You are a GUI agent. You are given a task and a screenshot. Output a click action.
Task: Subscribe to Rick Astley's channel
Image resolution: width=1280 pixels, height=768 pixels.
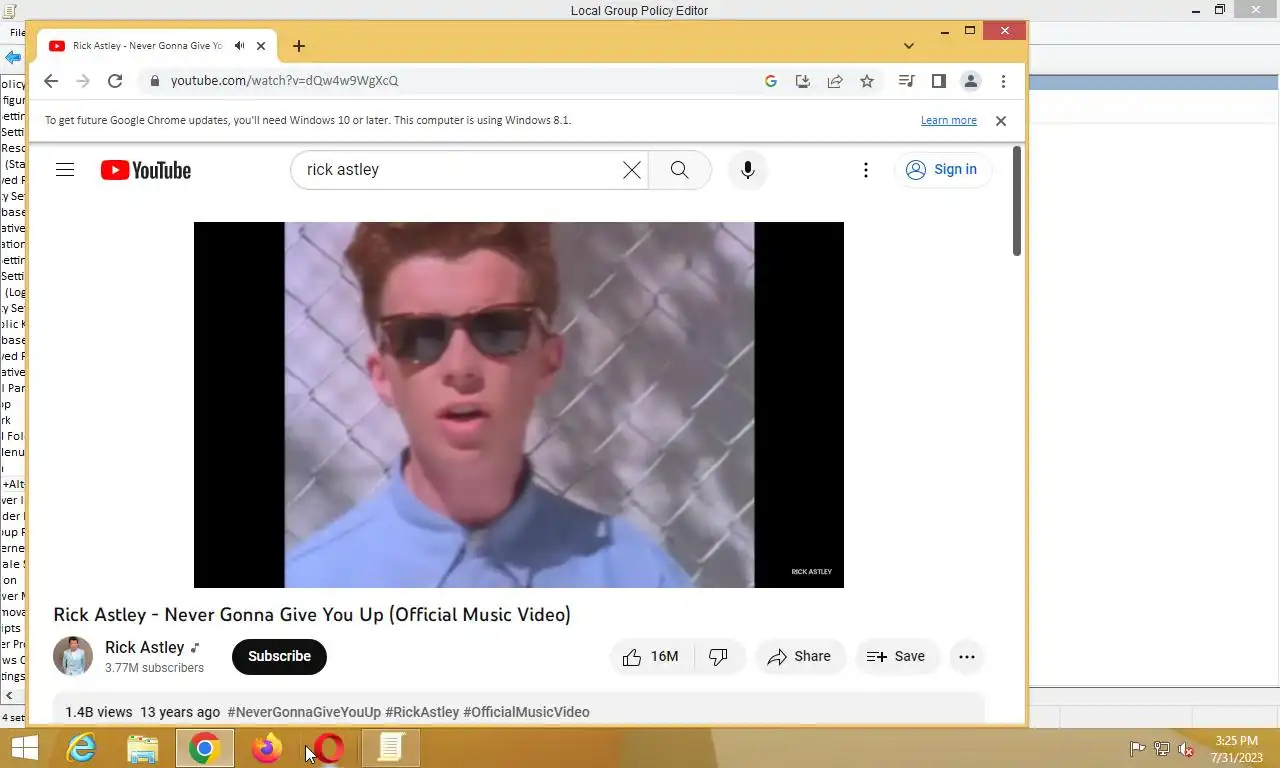pos(279,656)
